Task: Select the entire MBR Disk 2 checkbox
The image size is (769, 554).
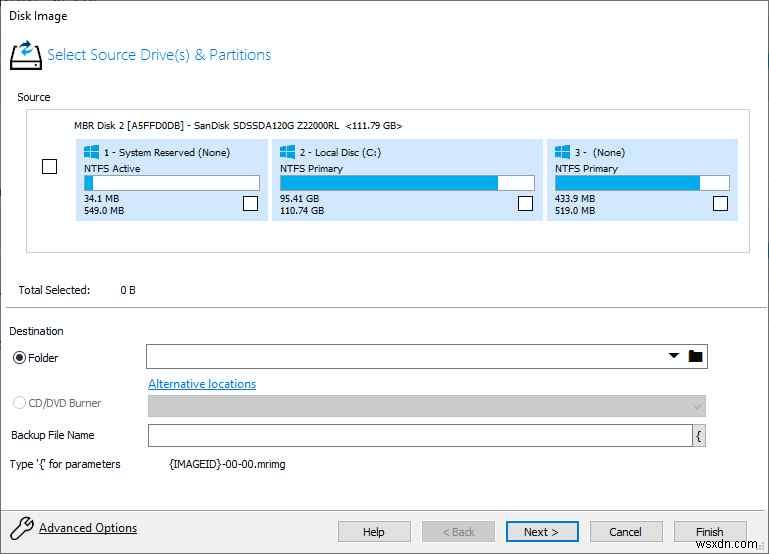Action: [x=49, y=167]
